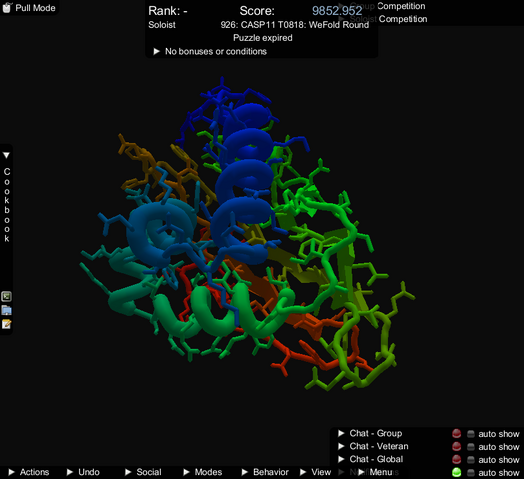Open the Undo menu
Viewport: 524px width, 479px height.
[x=83, y=472]
